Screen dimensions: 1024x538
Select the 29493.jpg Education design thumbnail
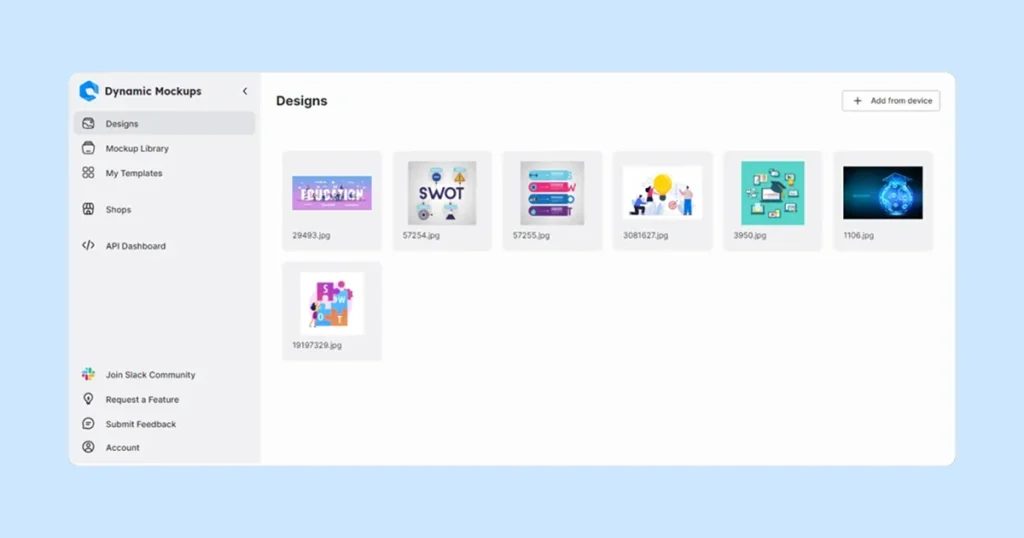332,193
